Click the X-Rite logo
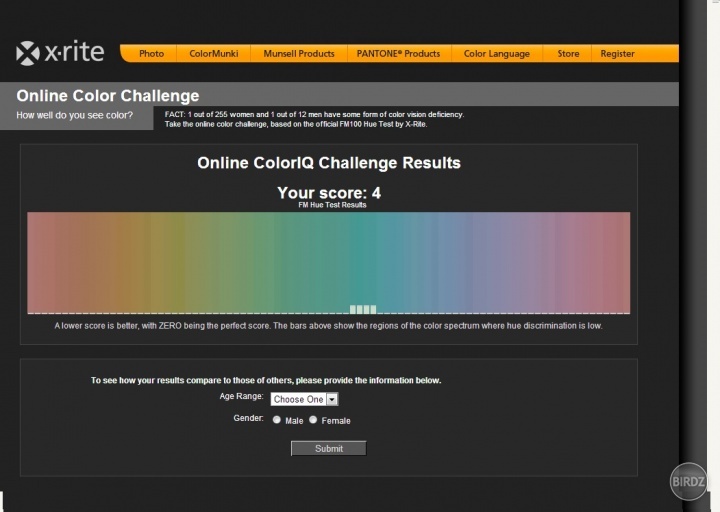The height and width of the screenshot is (512, 720). [60, 52]
